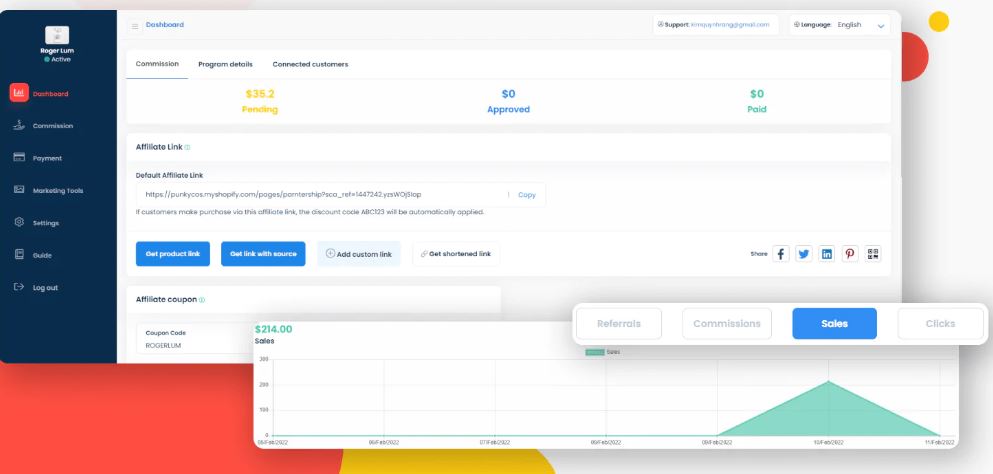
Task: Click the support email link
Action: pos(730,25)
